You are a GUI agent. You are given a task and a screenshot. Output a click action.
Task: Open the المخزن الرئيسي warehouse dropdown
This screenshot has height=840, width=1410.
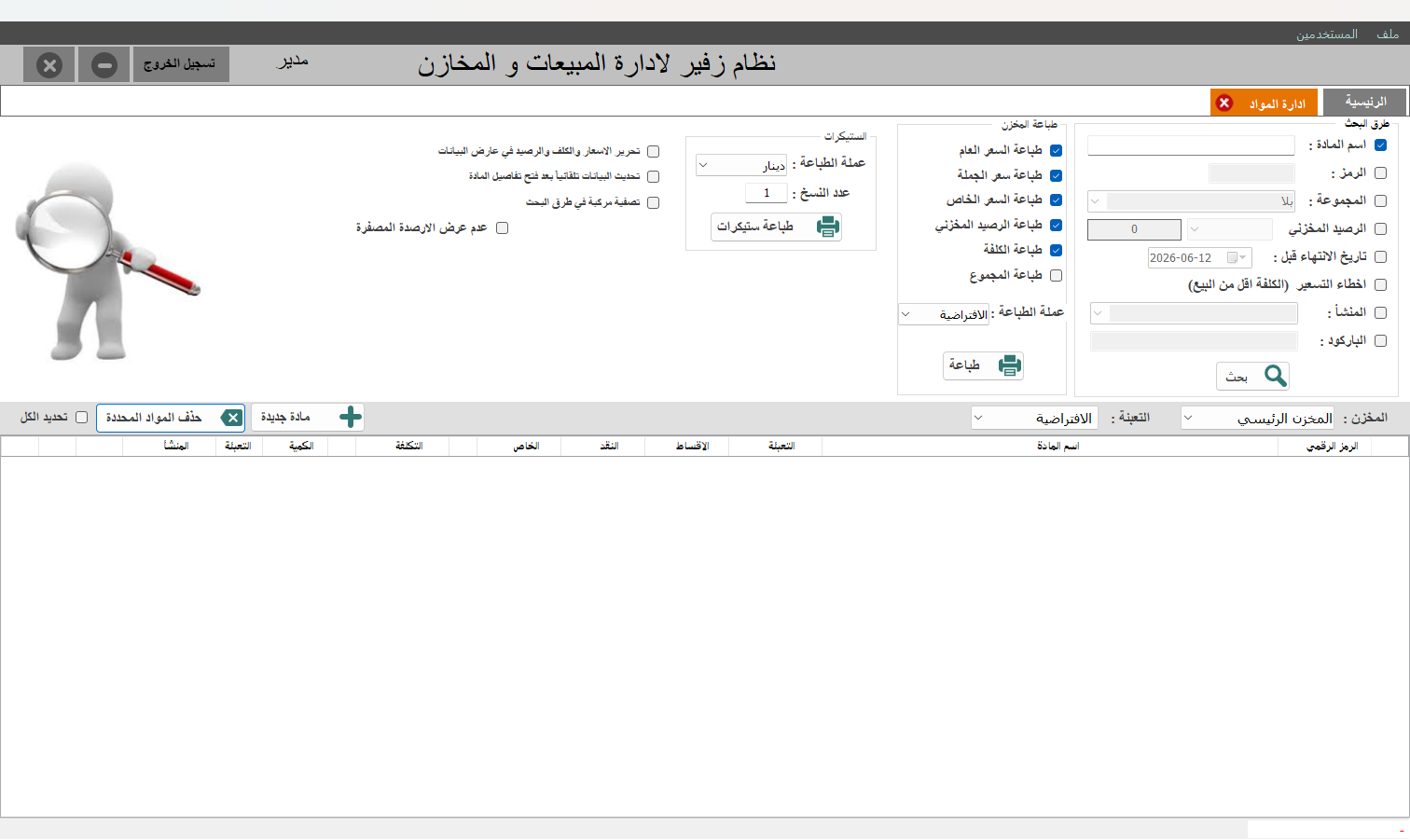pos(1257,418)
